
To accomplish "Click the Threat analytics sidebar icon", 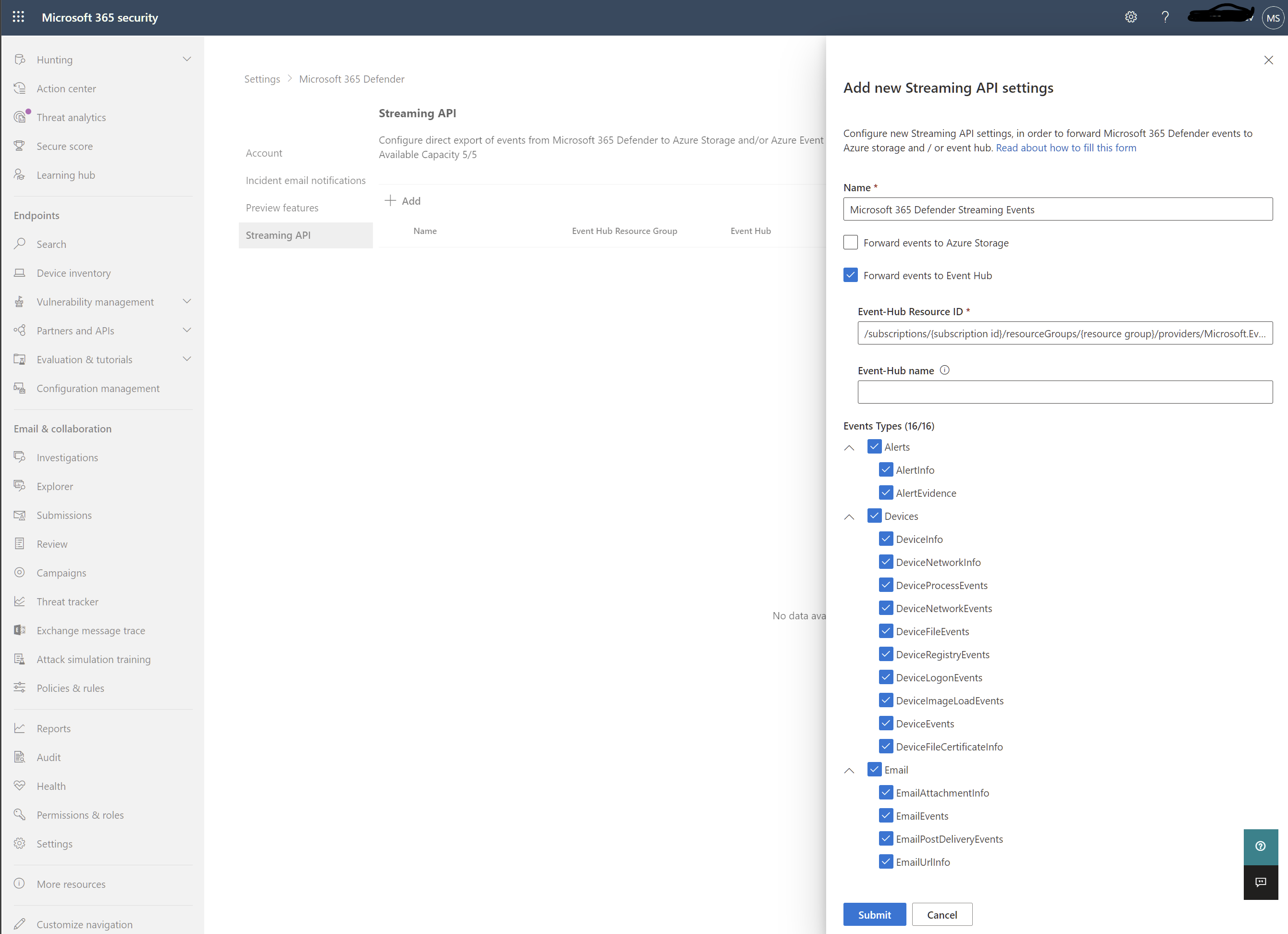I will pyautogui.click(x=20, y=117).
